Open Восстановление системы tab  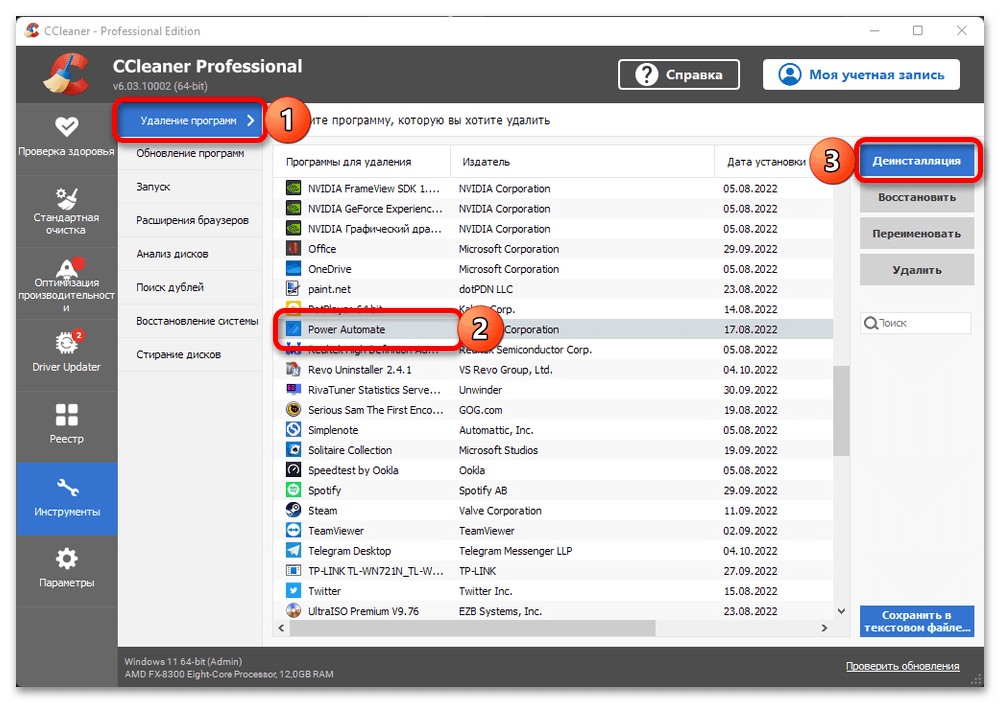190,321
